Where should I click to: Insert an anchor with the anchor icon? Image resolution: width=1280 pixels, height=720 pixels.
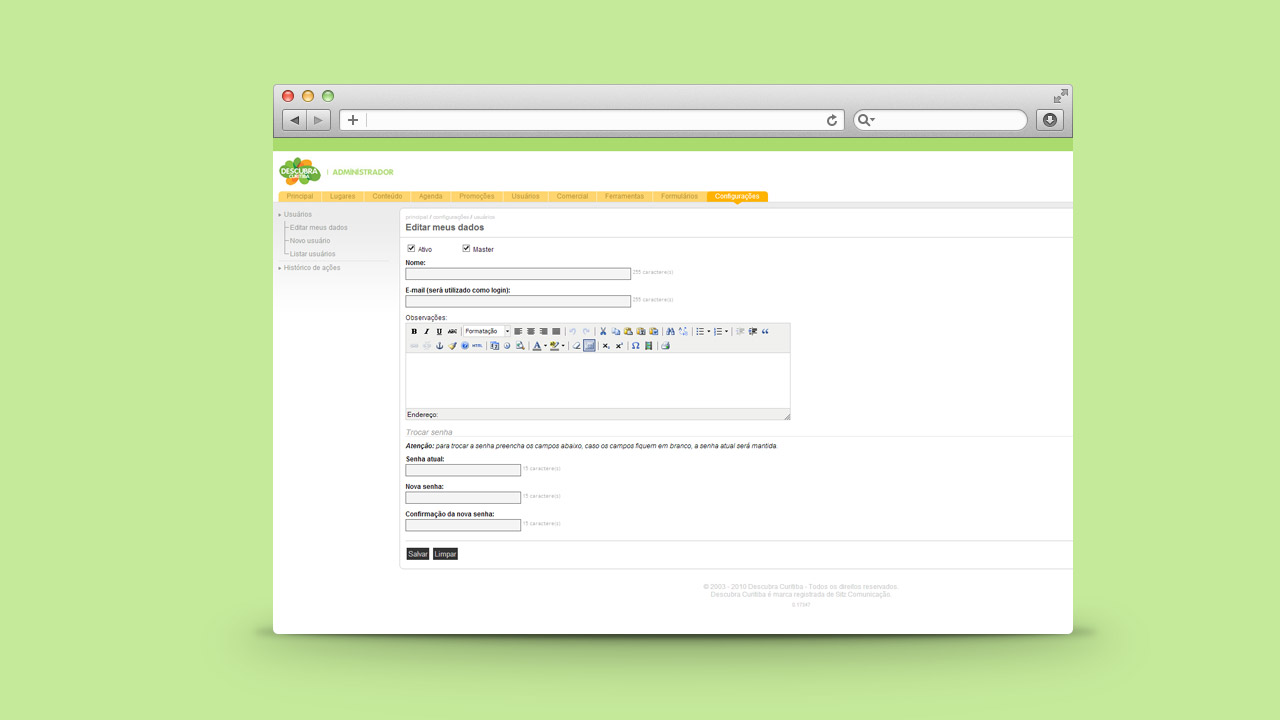click(x=439, y=346)
